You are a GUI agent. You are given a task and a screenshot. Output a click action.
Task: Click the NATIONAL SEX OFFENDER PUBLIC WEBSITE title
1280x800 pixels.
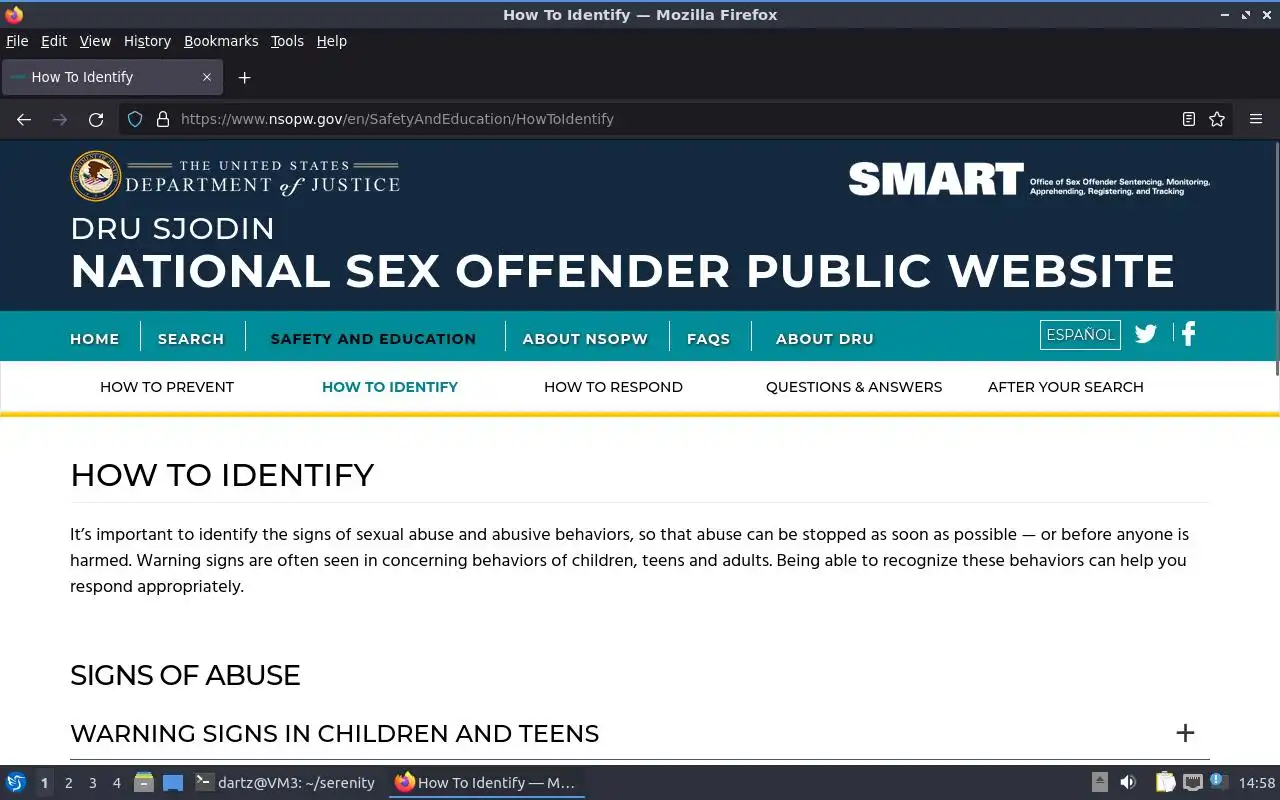coord(622,271)
